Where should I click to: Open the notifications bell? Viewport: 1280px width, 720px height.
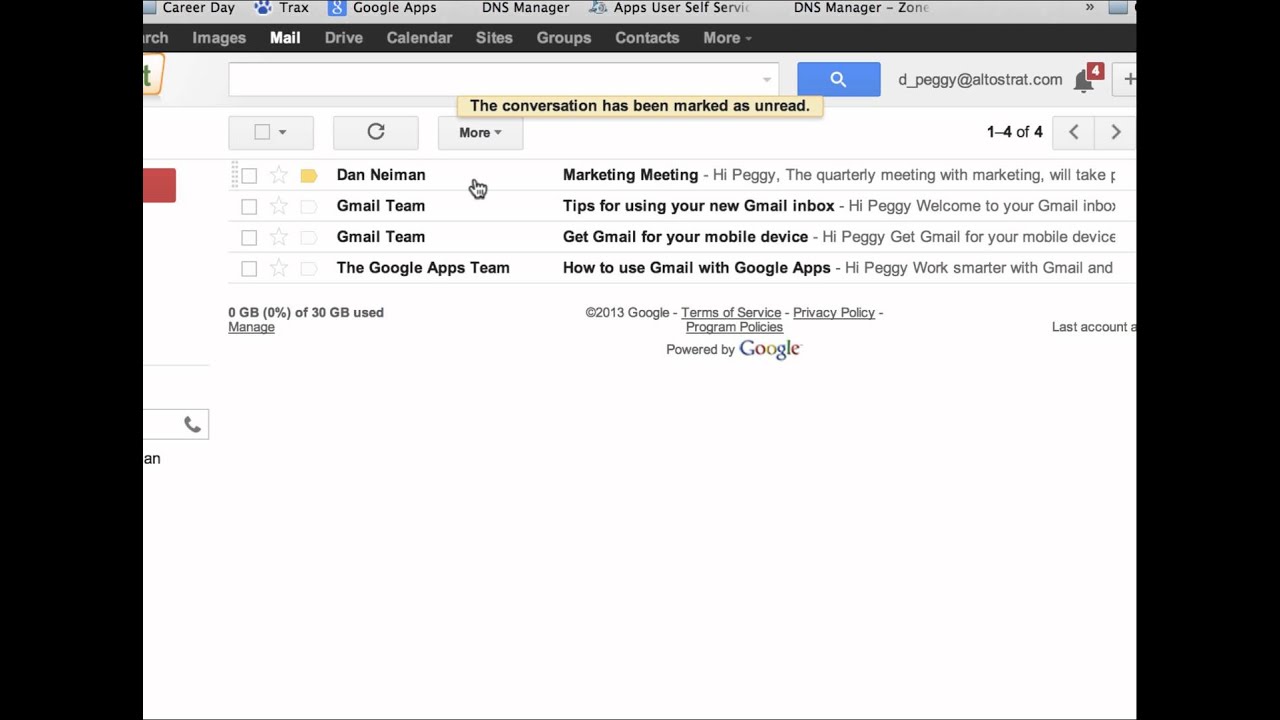(x=1083, y=80)
